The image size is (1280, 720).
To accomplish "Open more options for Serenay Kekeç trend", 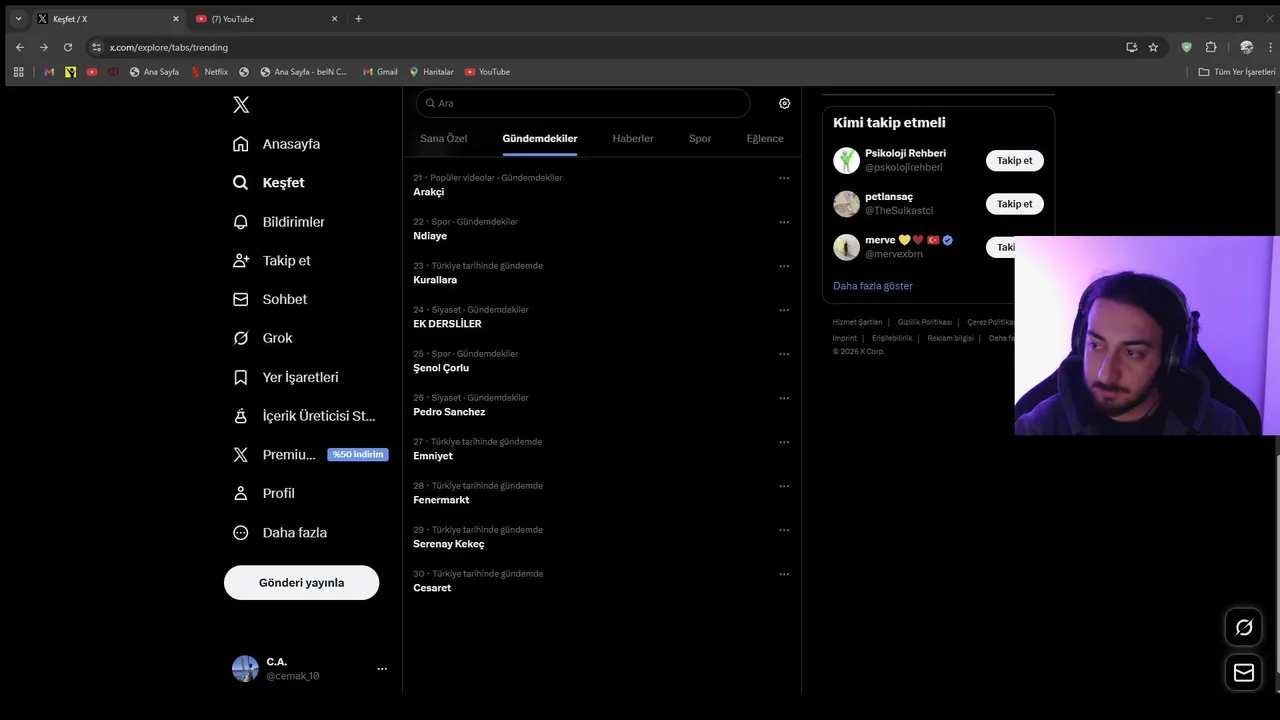I will click(x=784, y=530).
